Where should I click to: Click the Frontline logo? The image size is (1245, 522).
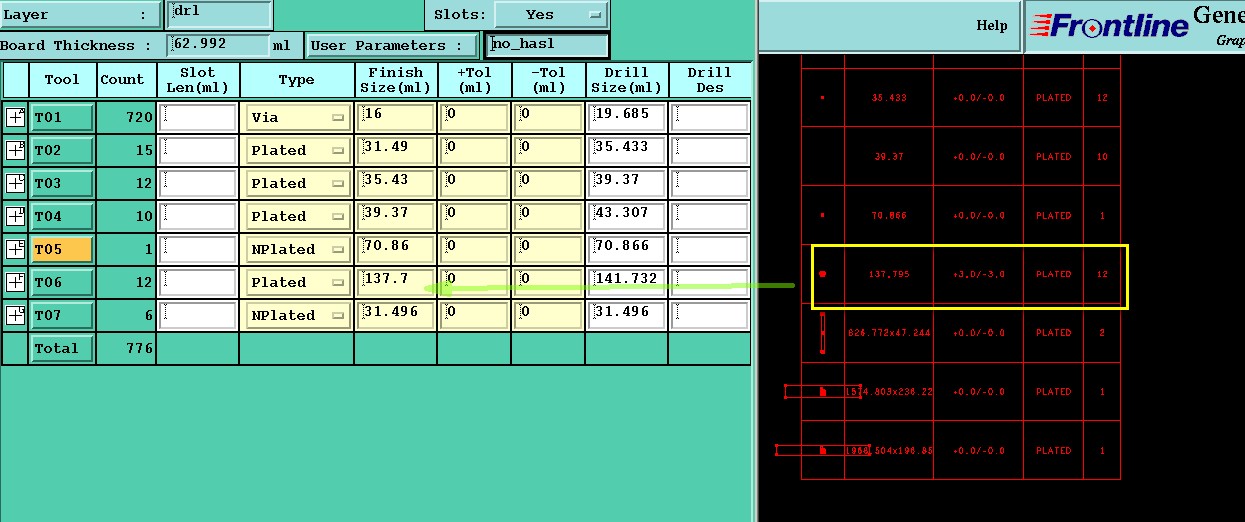click(x=1109, y=26)
